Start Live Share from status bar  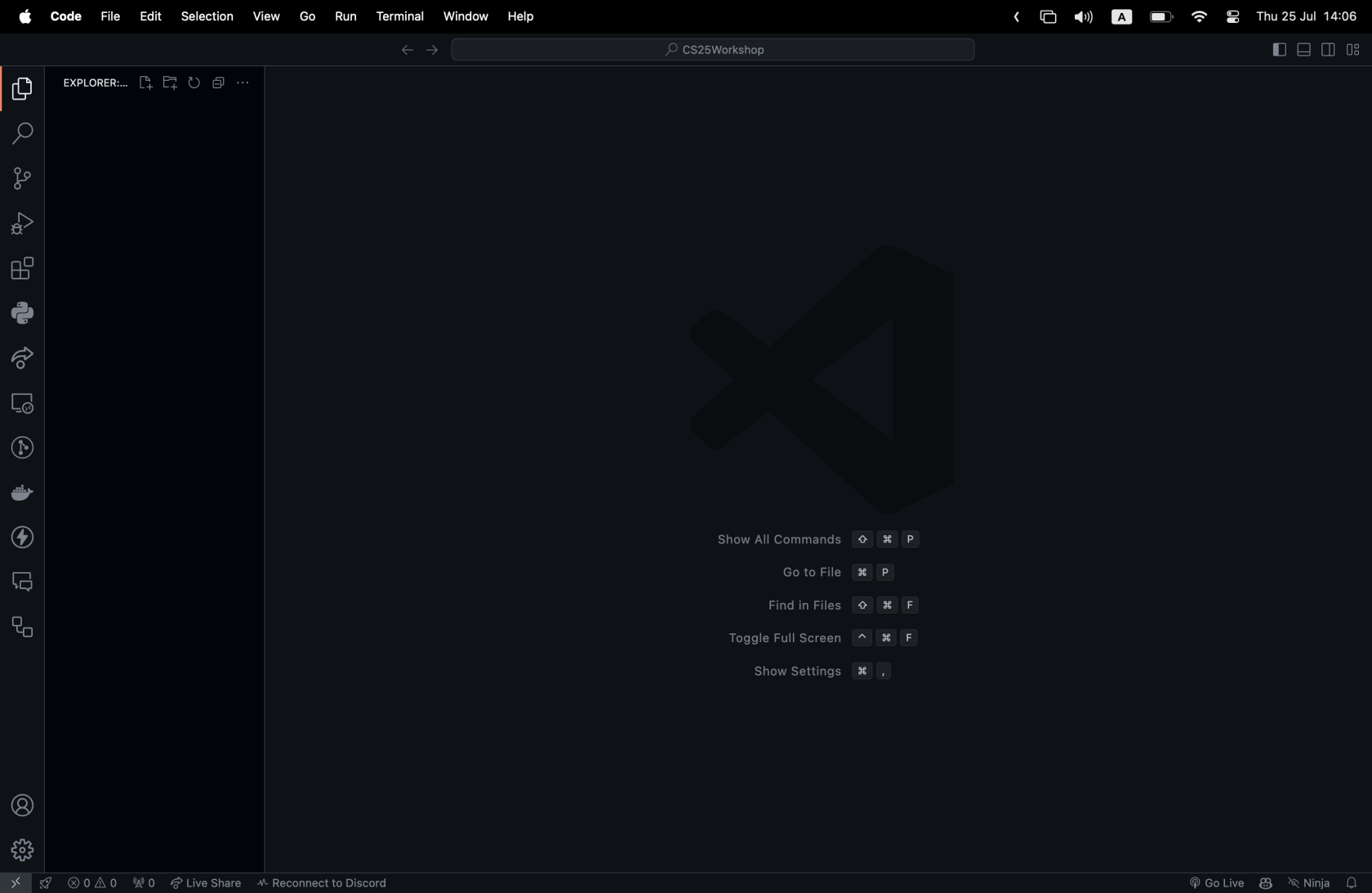pyautogui.click(x=206, y=883)
